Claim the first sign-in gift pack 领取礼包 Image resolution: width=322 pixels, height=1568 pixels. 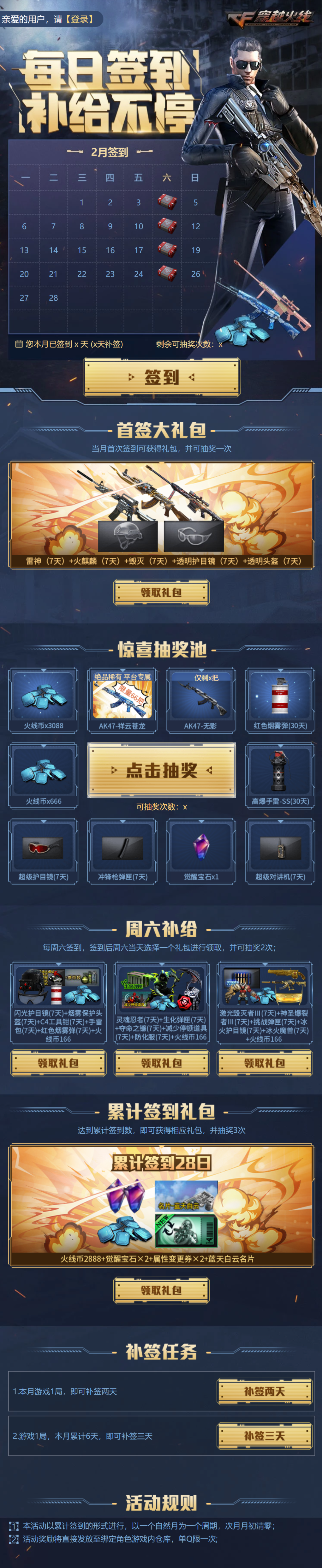[161, 592]
